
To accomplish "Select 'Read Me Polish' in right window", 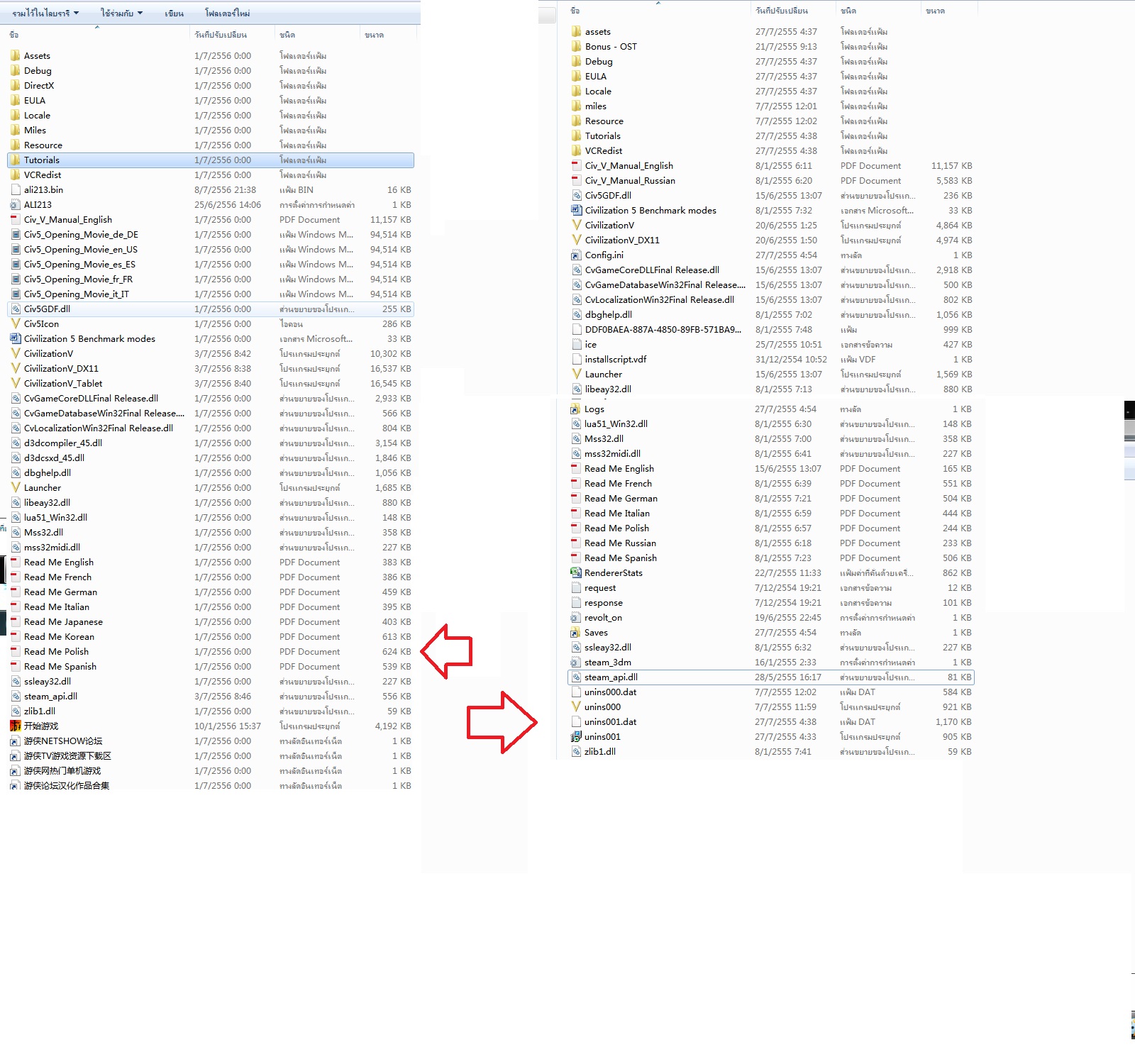I will coord(616,528).
